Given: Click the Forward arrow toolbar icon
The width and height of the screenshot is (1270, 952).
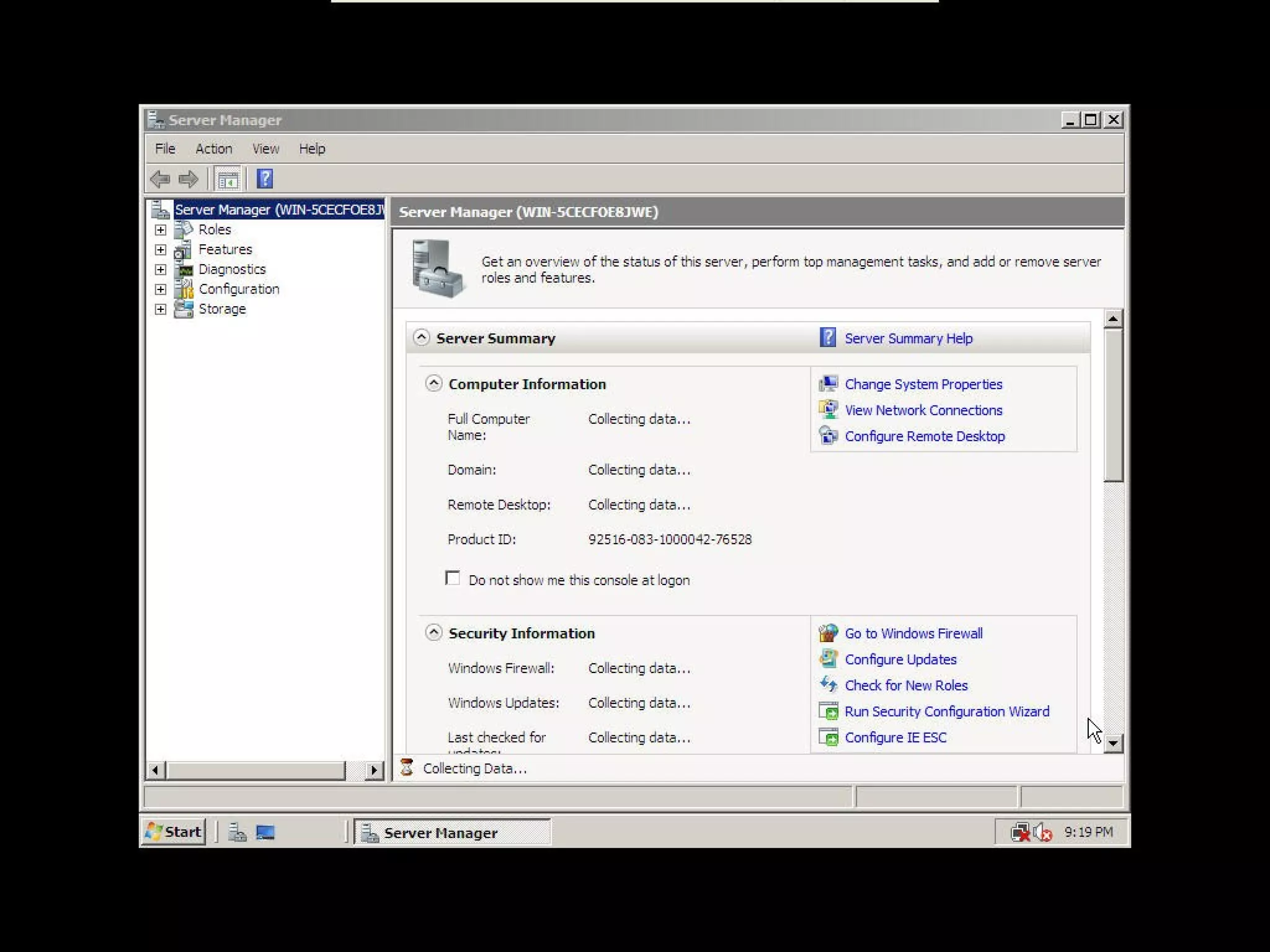Looking at the screenshot, I should point(189,179).
